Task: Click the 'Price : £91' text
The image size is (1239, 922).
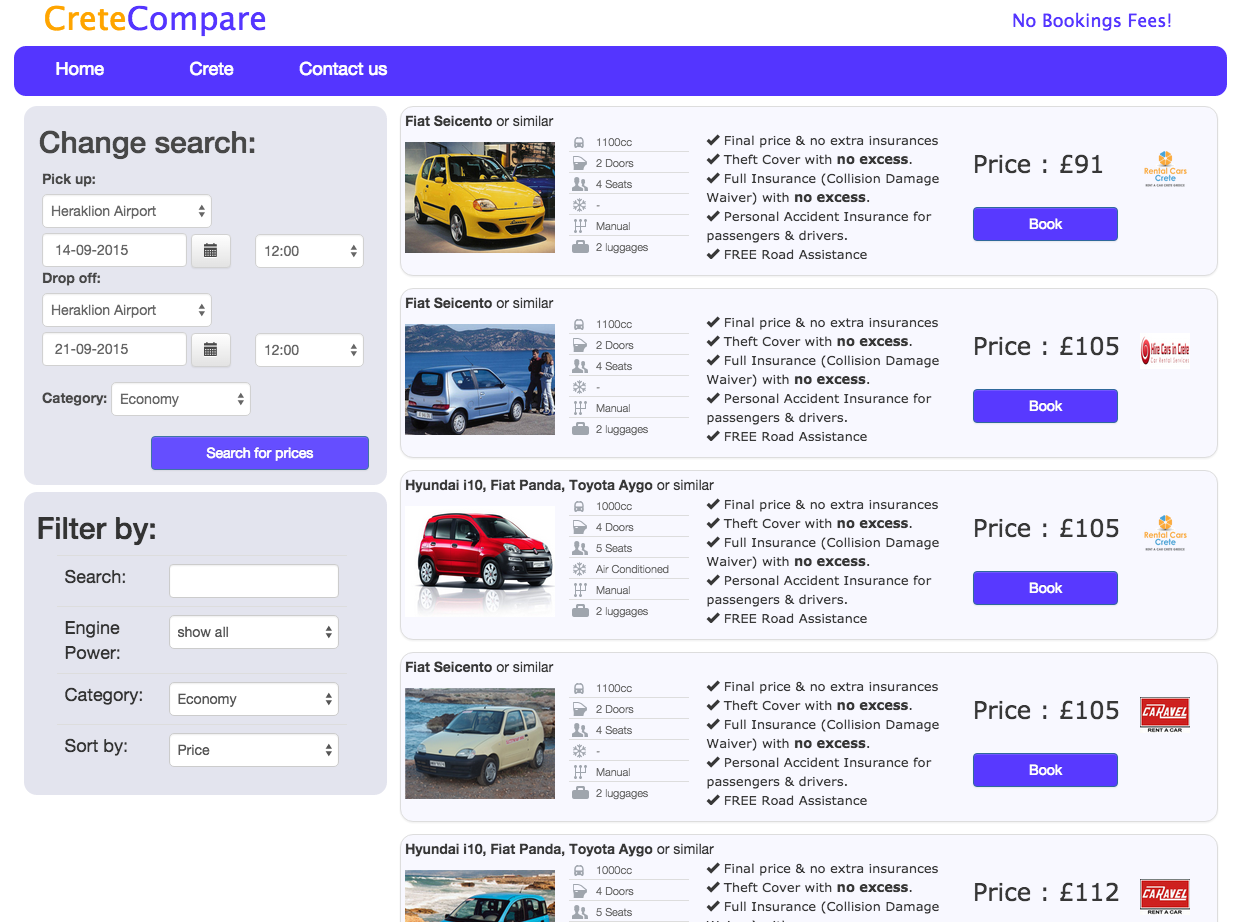Action: pyautogui.click(x=1038, y=165)
